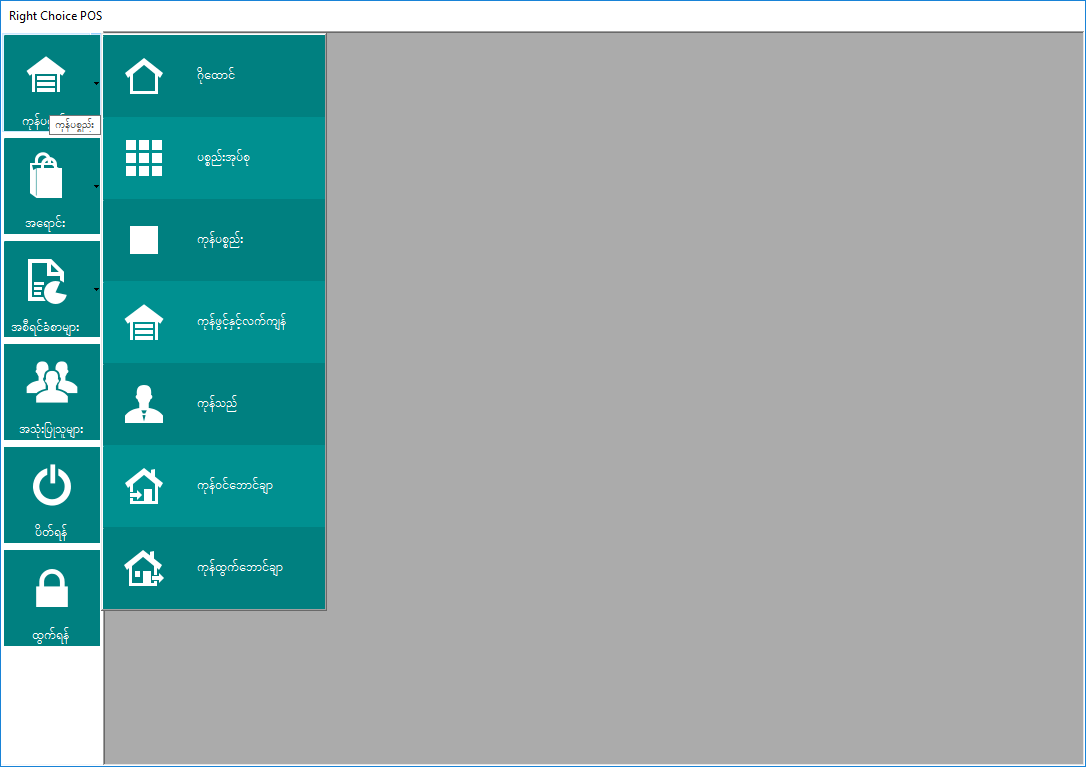This screenshot has height=767, width=1086.
Task: Collapse the top sidebar button's dropdown arrow
Action: 96,83
